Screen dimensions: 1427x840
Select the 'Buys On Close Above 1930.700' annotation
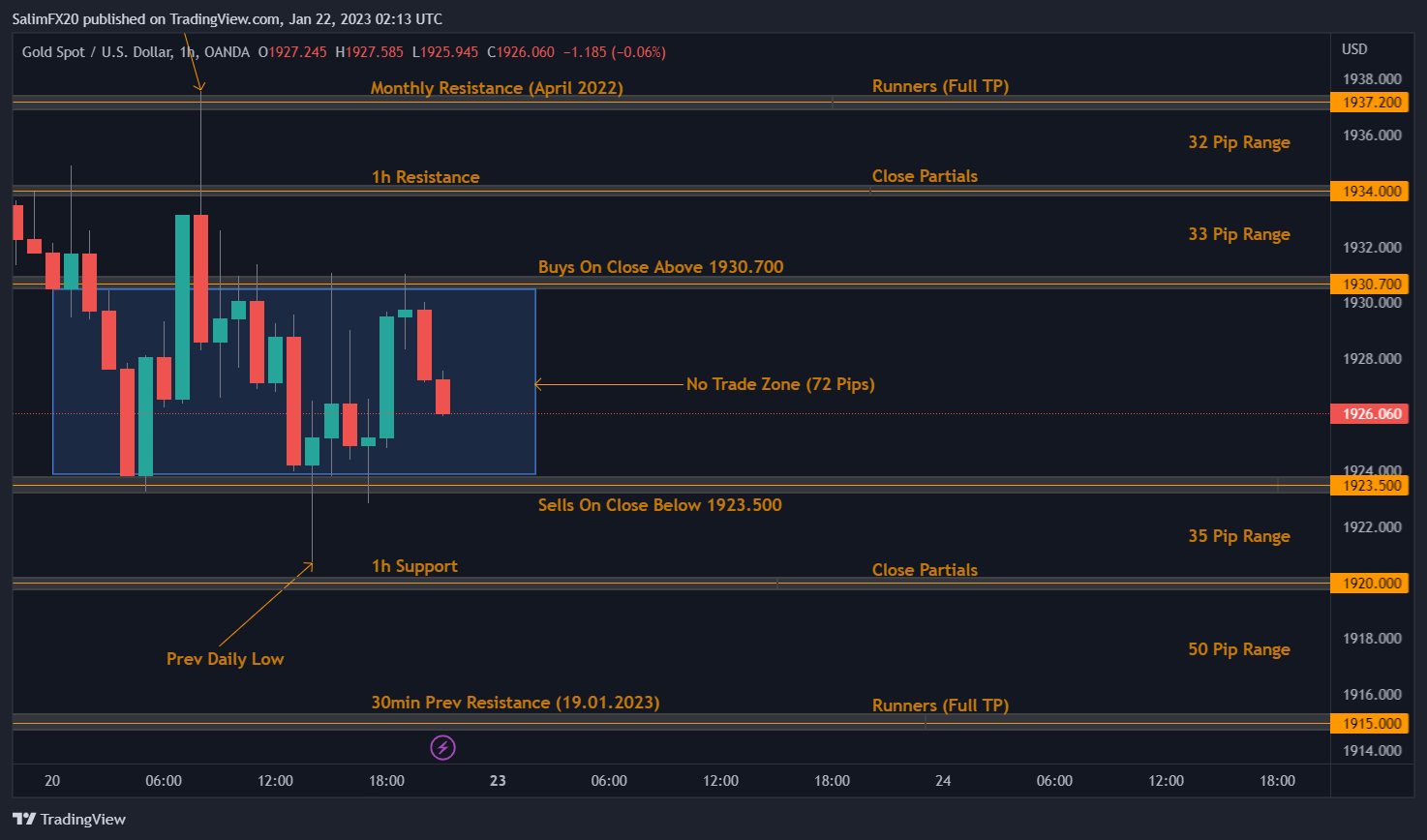pyautogui.click(x=660, y=267)
